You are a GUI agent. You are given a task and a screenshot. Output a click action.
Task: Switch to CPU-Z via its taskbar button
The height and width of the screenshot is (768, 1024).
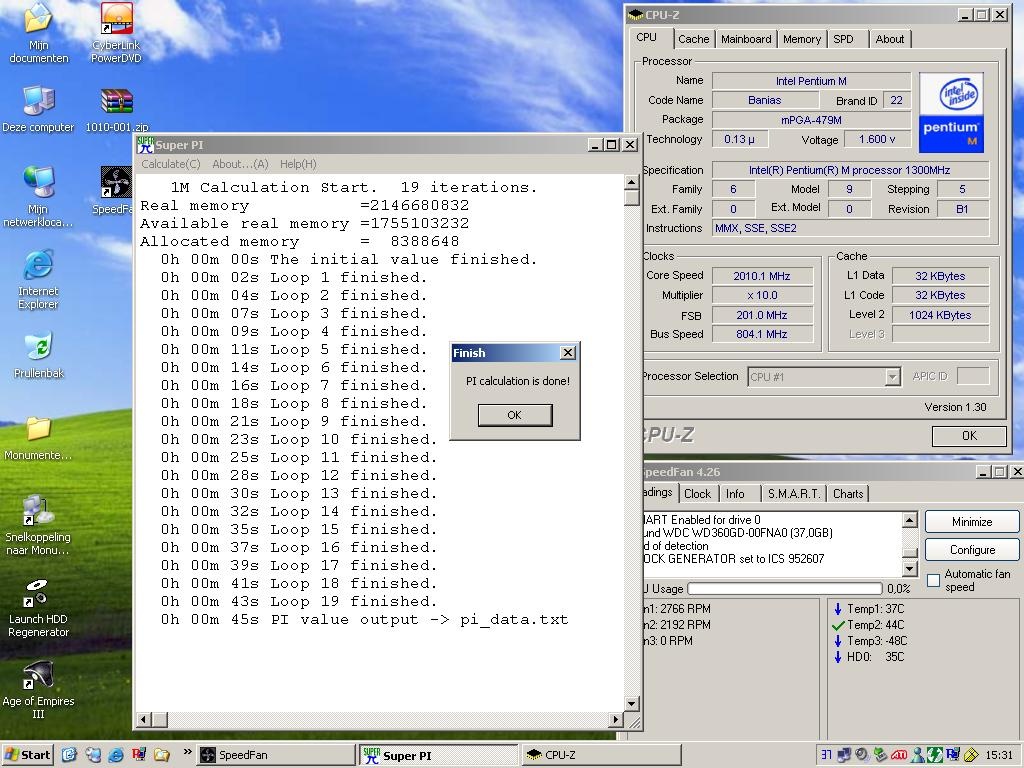601,756
